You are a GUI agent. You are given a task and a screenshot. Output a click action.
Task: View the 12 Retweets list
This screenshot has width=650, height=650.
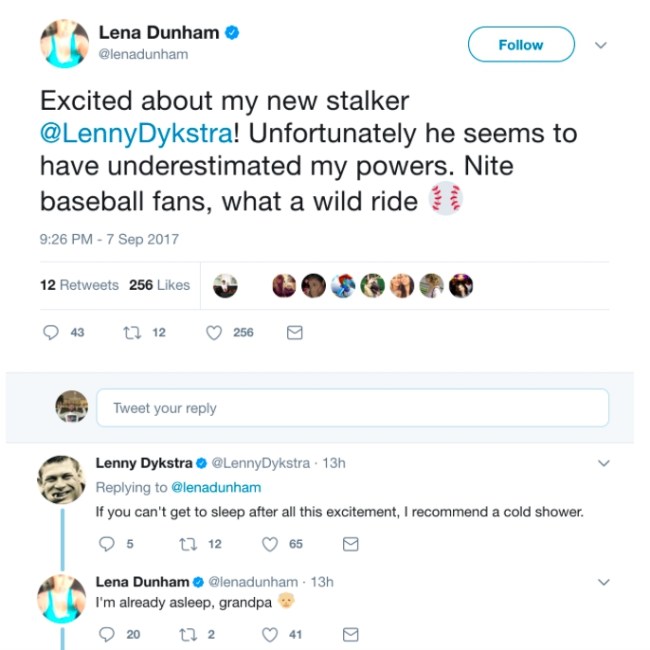pos(79,285)
